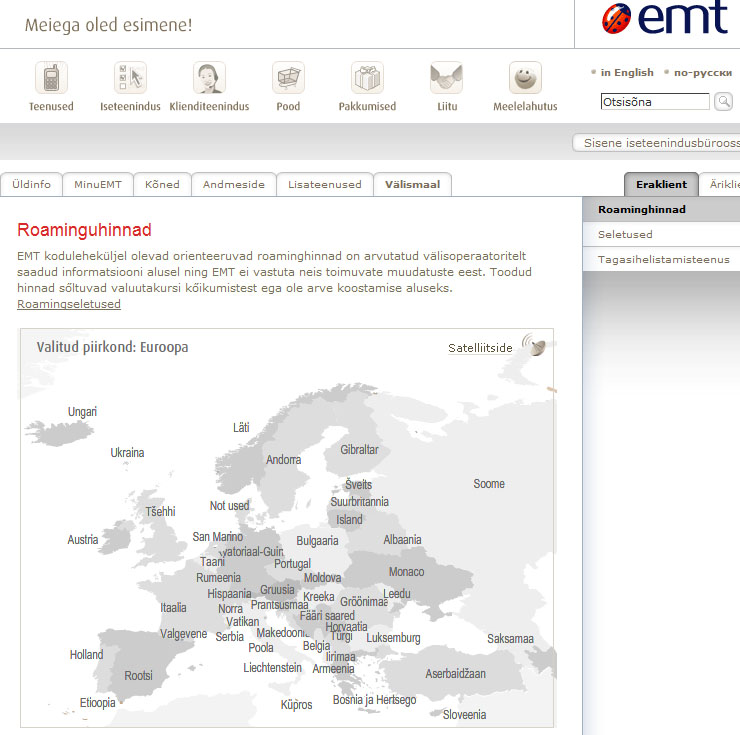The image size is (740, 735).
Task: Select Portugal label on the map
Action: click(292, 564)
